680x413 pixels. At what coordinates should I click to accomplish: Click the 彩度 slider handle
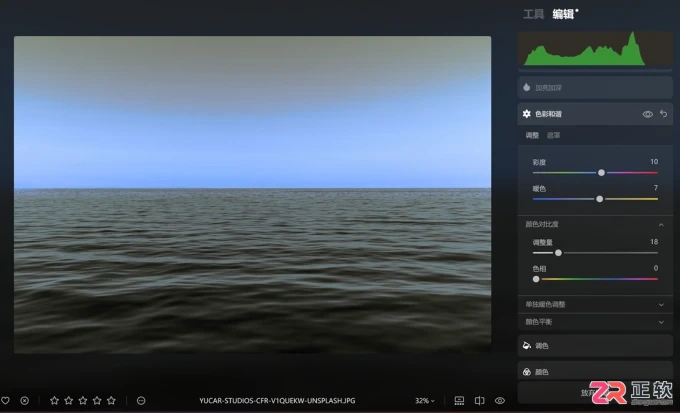(602, 173)
